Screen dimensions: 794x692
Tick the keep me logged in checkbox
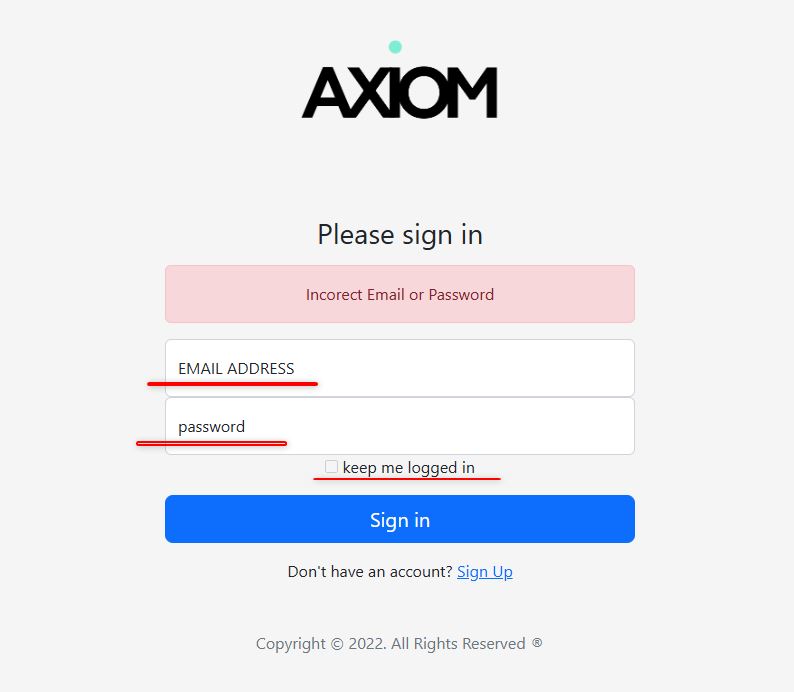tap(331, 467)
